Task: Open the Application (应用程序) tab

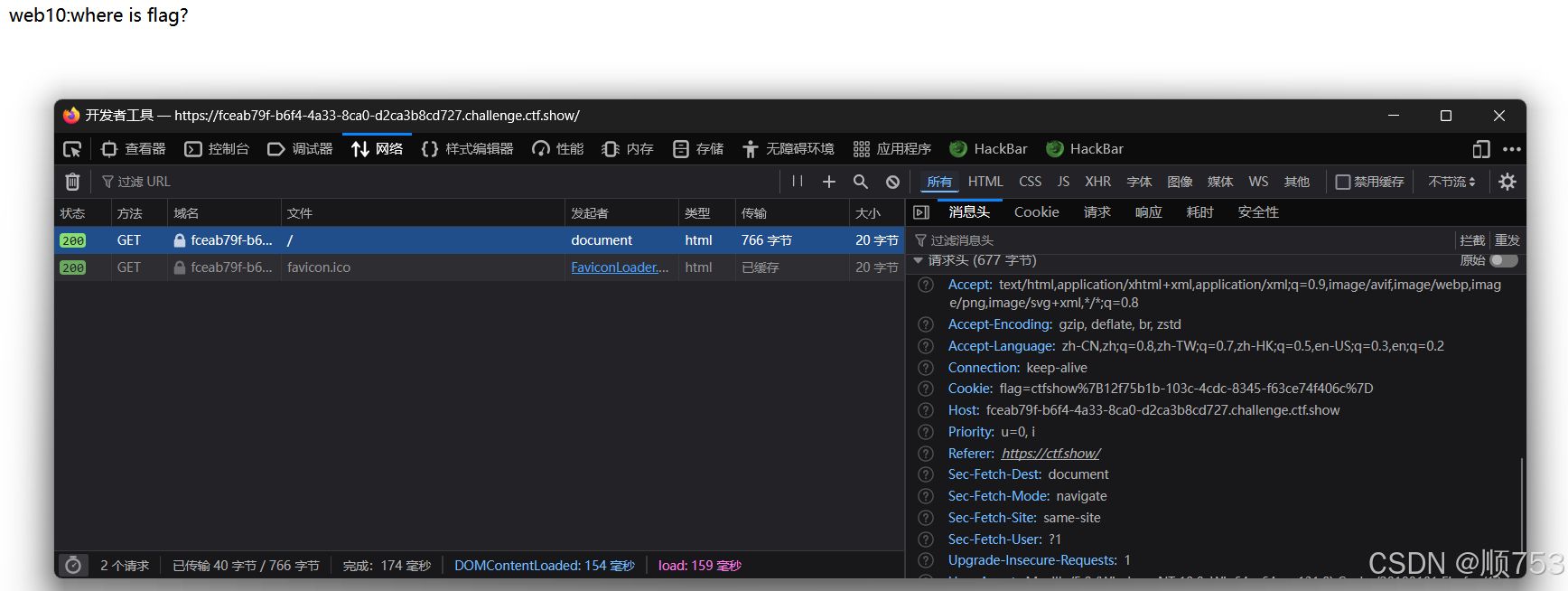Action: point(892,149)
